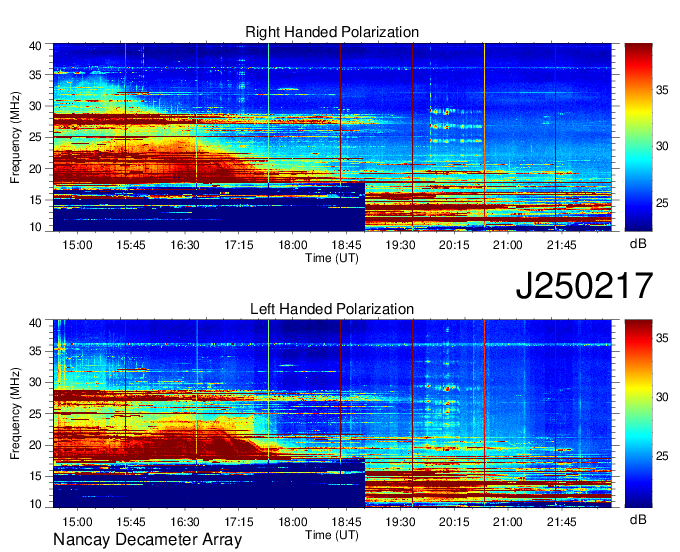The height and width of the screenshot is (552, 680).
Task: Click the 30 dB label on the top colorbar
Action: [x=662, y=146]
